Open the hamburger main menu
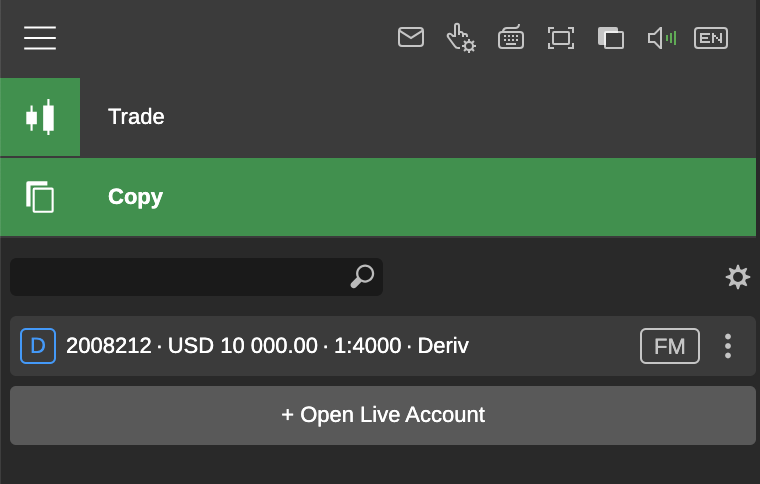Screen dimensions: 760x484 pos(40,38)
